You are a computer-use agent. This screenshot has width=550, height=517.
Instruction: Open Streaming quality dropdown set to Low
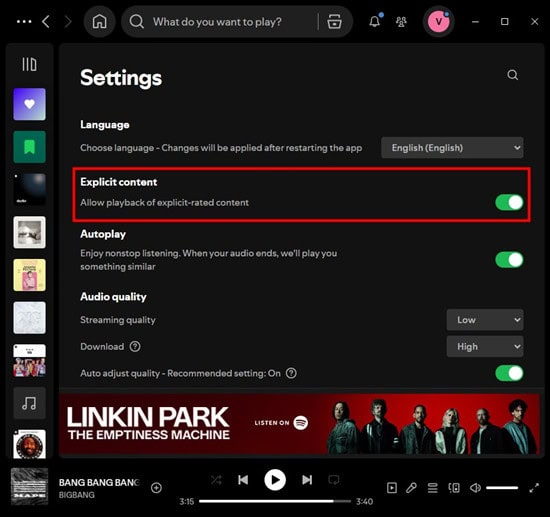[x=485, y=320]
